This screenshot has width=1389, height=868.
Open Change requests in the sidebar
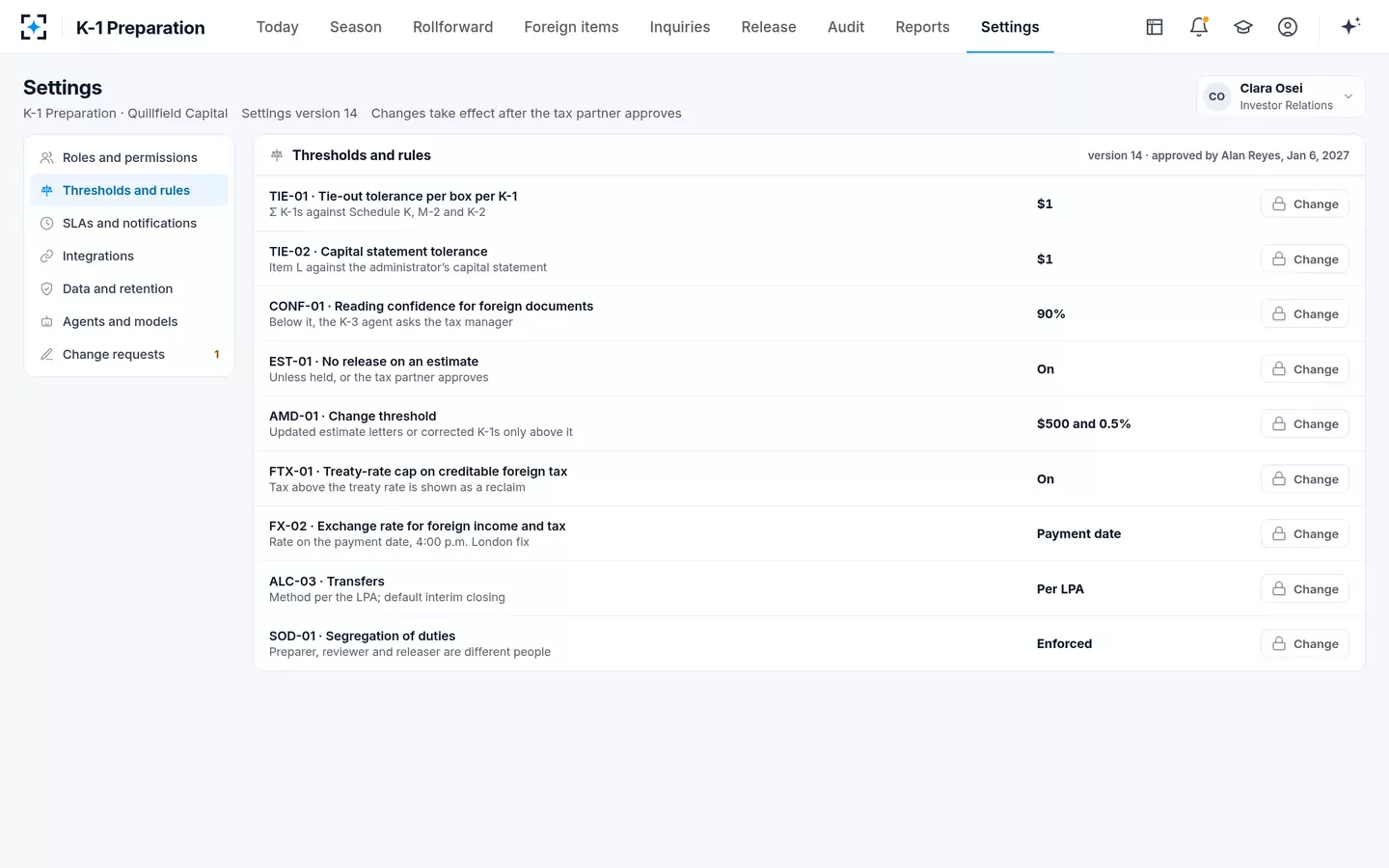click(129, 354)
